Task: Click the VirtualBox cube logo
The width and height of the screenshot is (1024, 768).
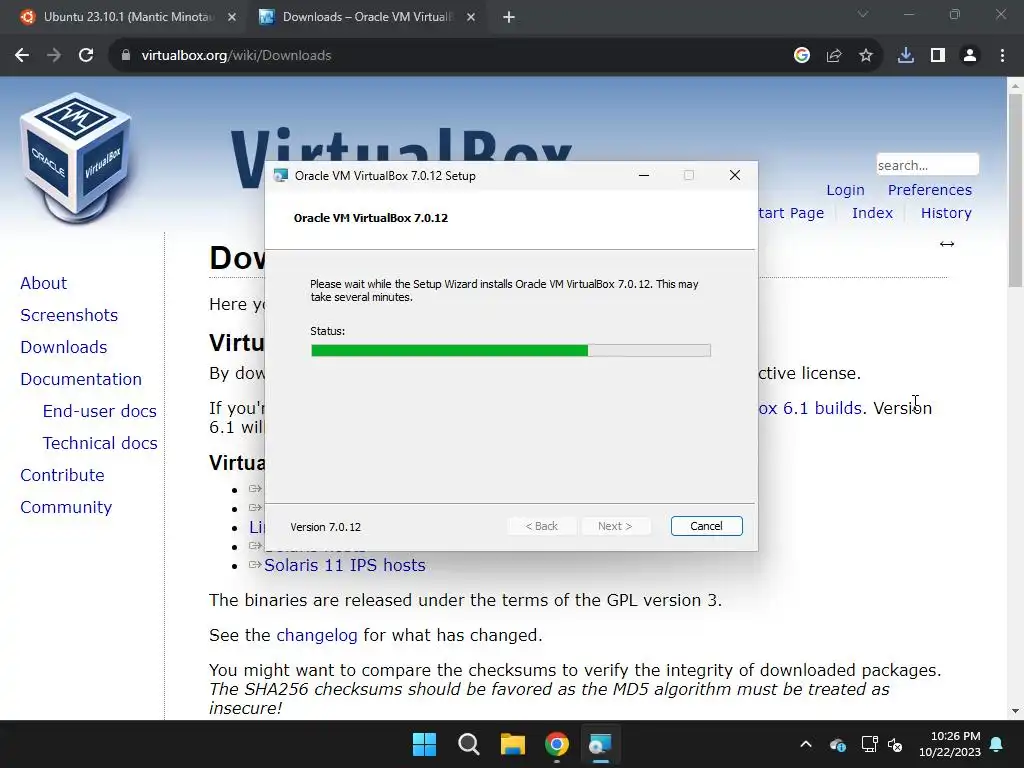Action: pos(76,159)
